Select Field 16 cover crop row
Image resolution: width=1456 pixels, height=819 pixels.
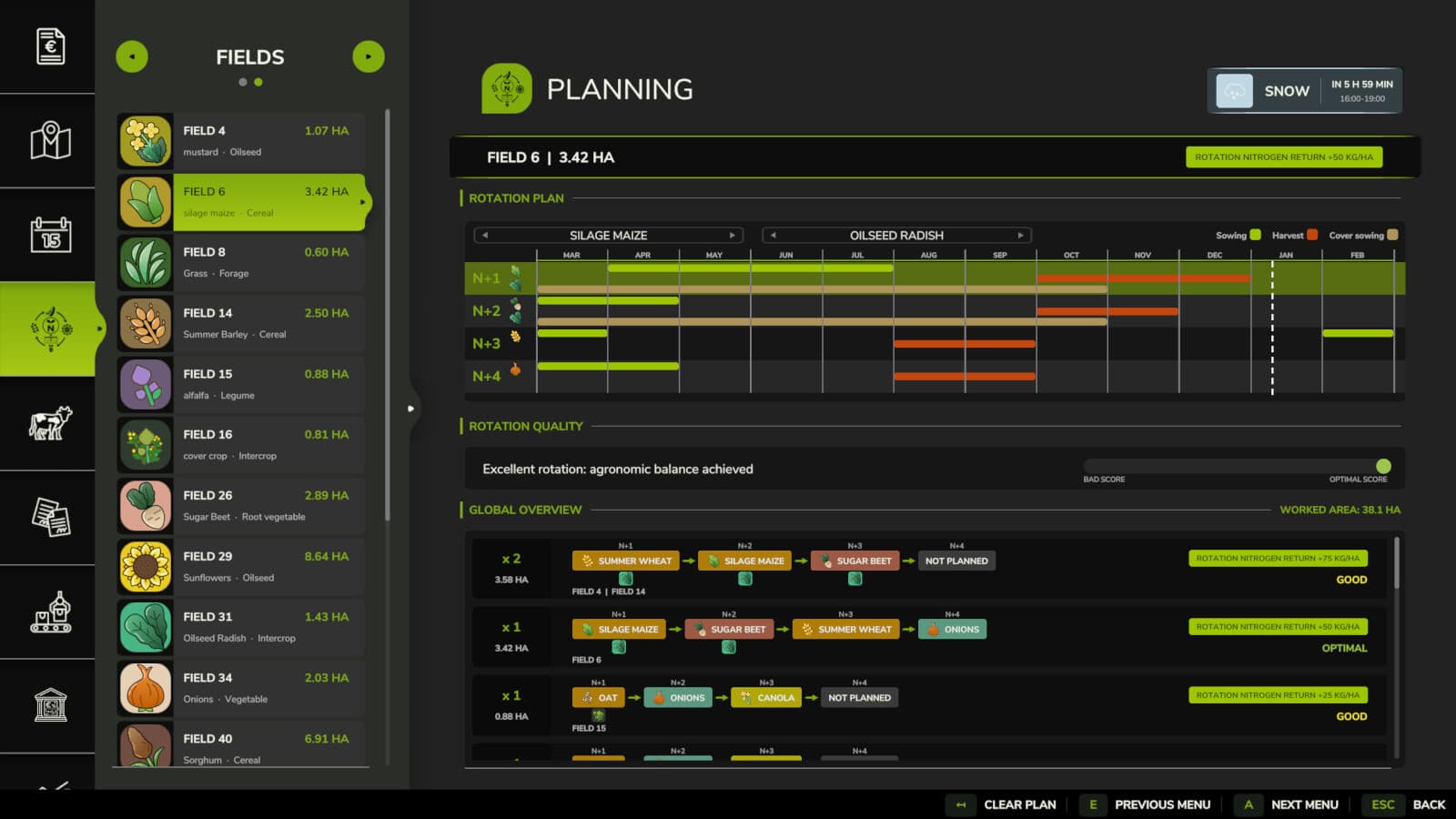click(241, 445)
